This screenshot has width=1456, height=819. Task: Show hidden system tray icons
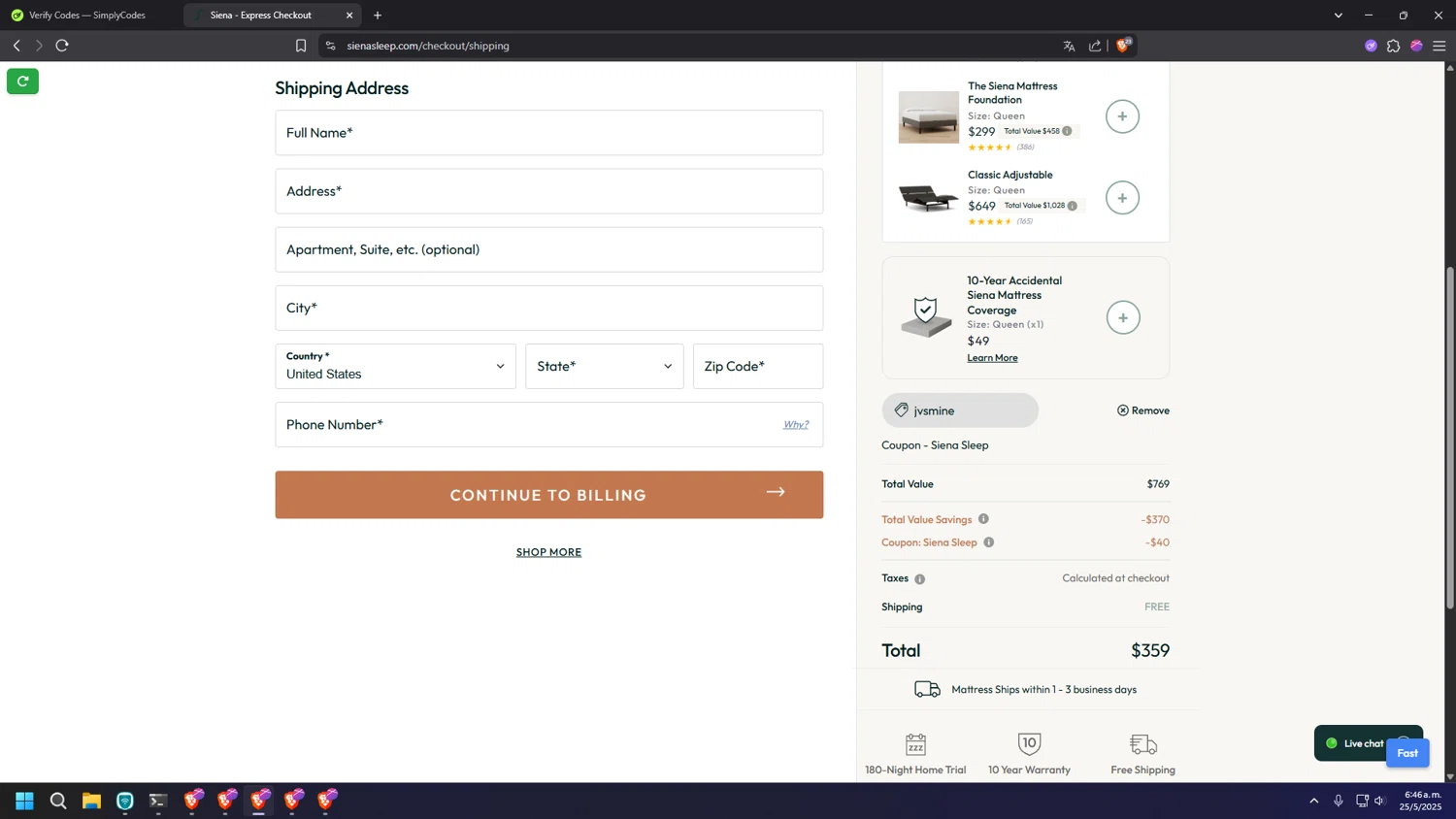(x=1314, y=801)
